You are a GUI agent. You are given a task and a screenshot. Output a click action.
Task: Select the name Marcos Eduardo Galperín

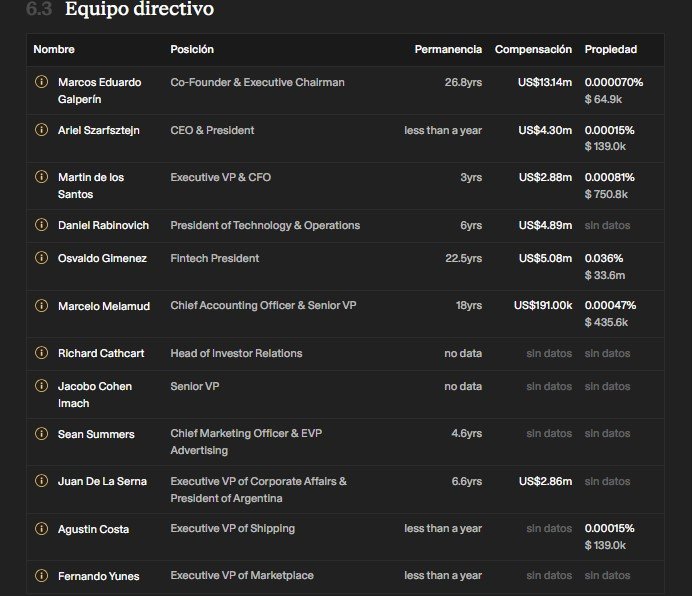[100, 91]
